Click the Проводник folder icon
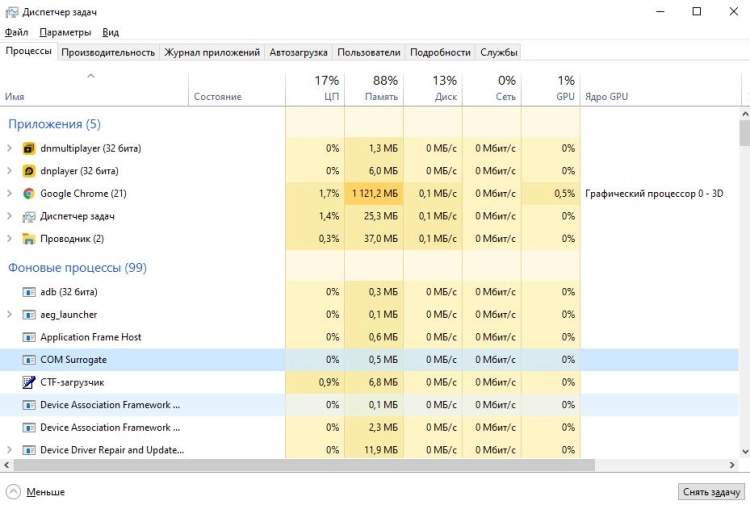Image resolution: width=750 pixels, height=509 pixels. (29, 239)
